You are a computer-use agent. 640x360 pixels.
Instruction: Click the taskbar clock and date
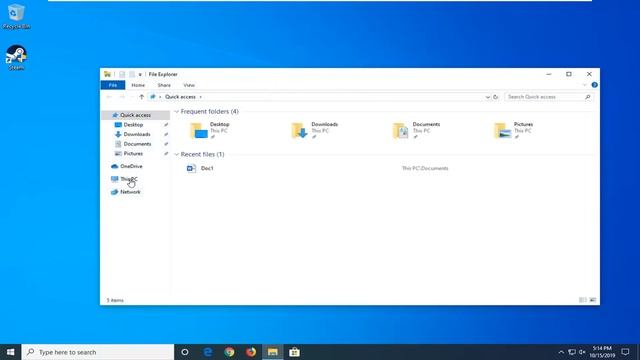click(602, 352)
